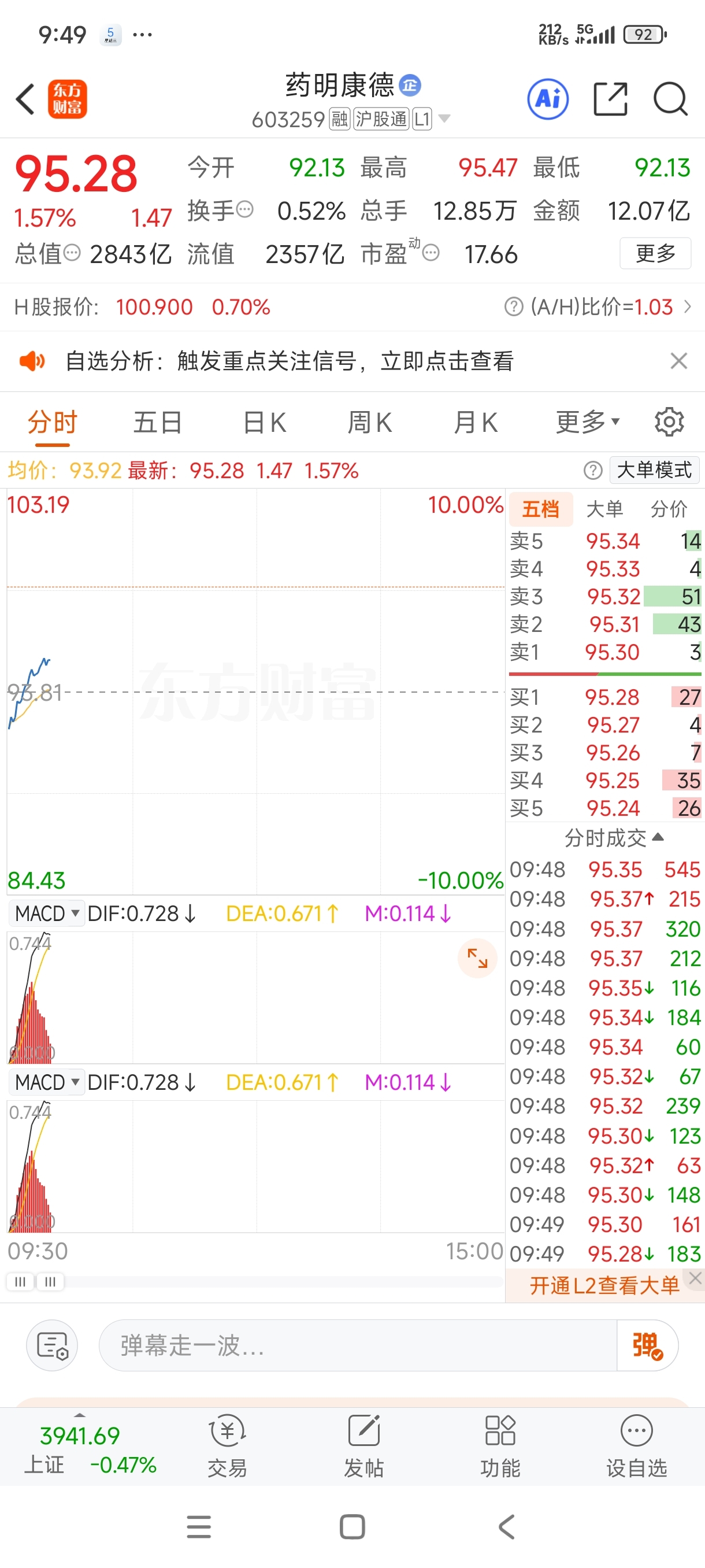
Task: Tap the info icon beside 总值
Action: point(72,253)
